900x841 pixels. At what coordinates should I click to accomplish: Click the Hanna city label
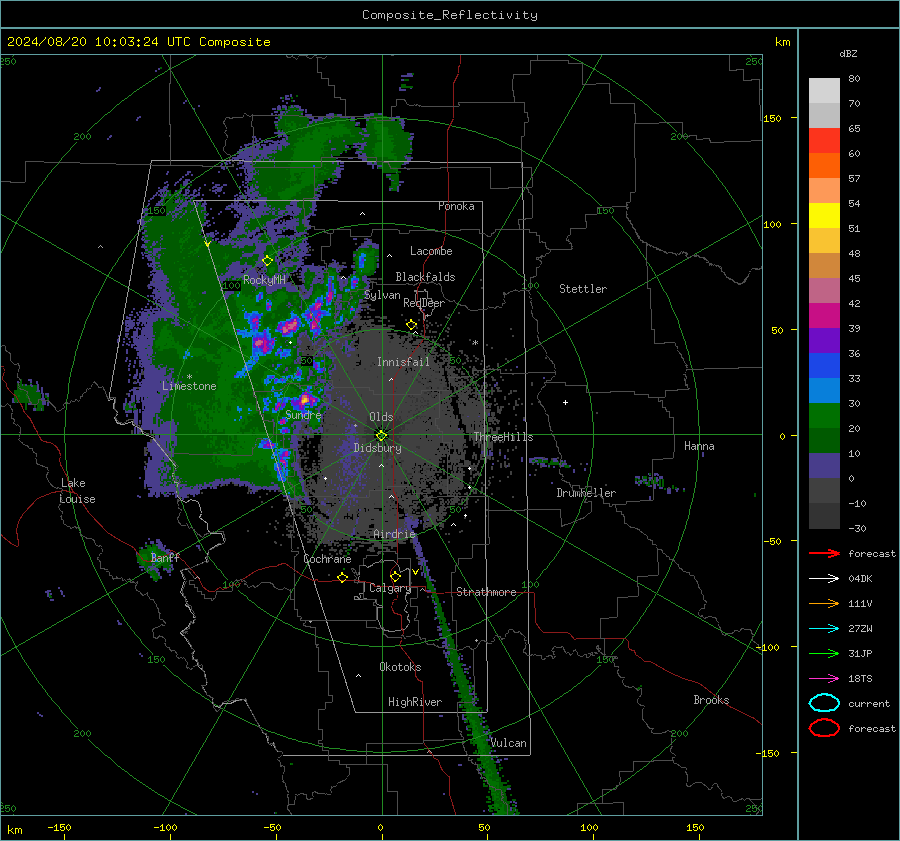tap(699, 446)
